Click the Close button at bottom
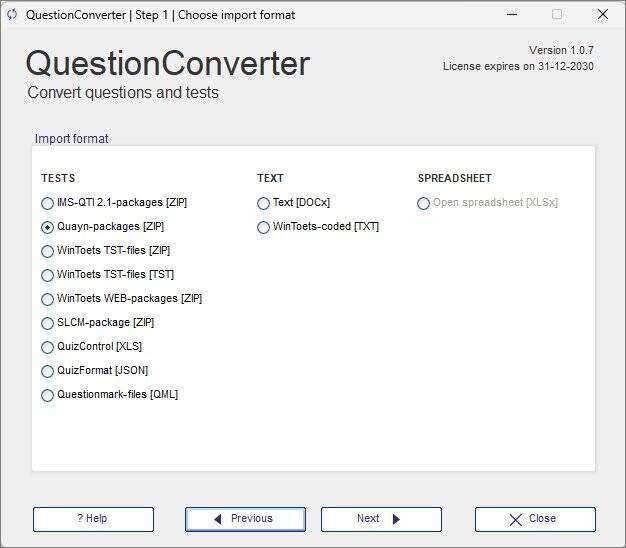Viewport: 626px width, 548px height. [x=535, y=519]
